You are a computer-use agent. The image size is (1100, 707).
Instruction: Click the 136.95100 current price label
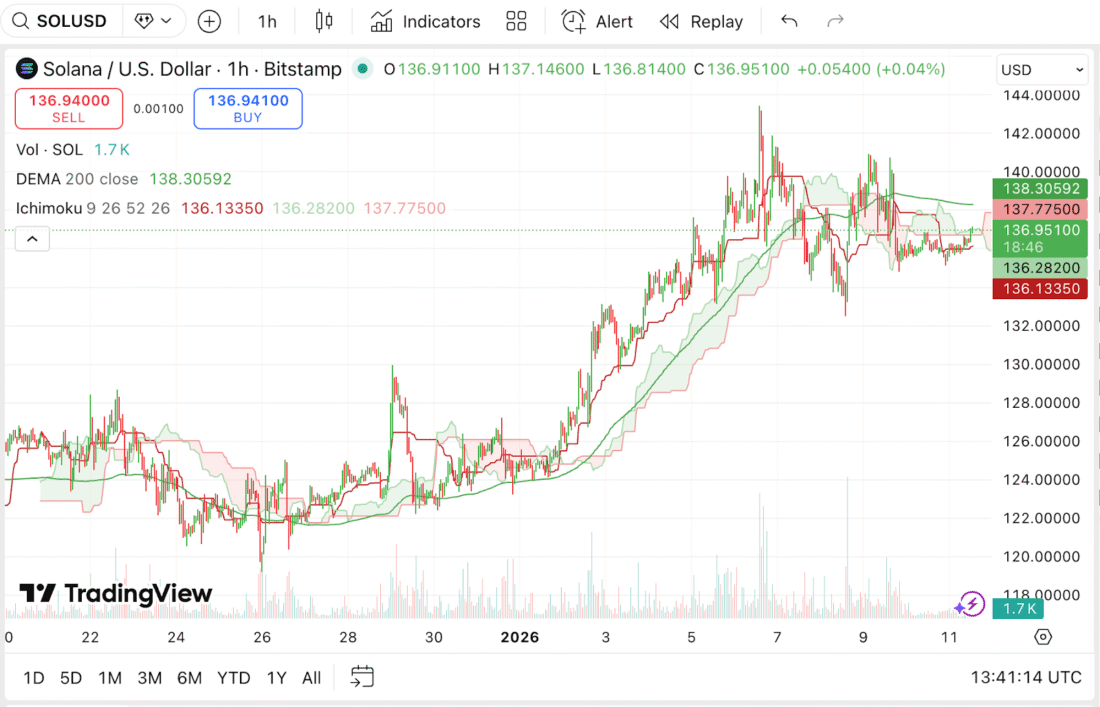[x=1040, y=238]
